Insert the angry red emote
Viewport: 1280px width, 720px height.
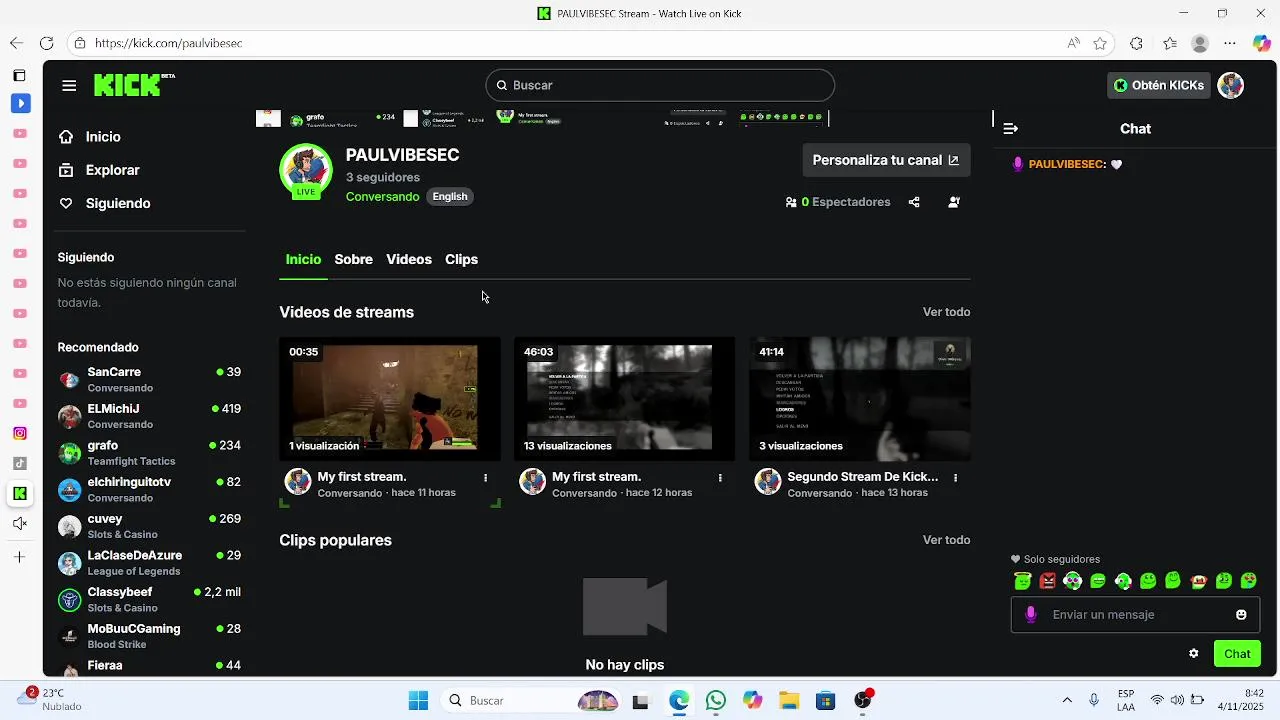(1047, 581)
